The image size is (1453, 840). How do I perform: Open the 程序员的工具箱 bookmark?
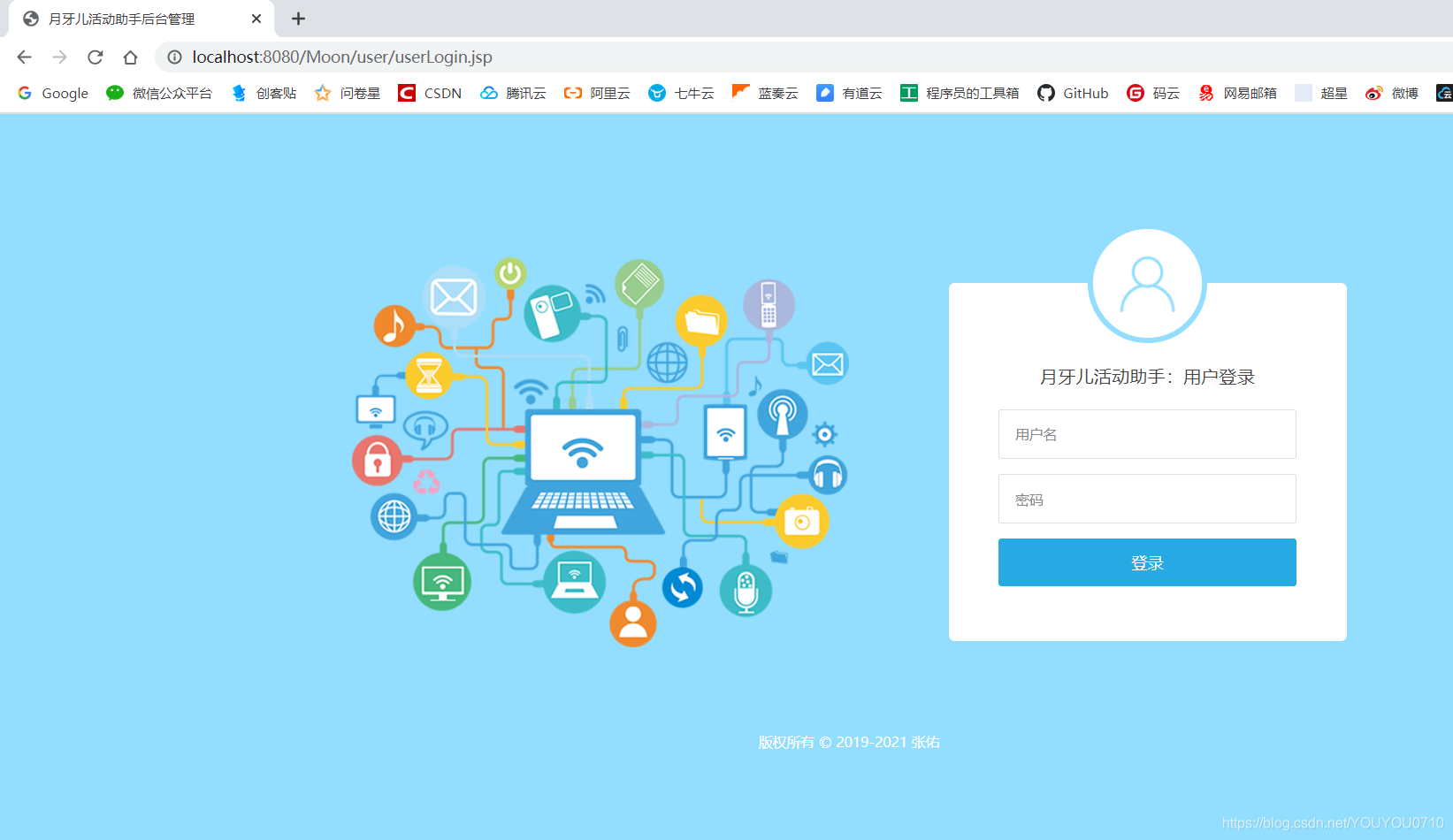pos(959,93)
